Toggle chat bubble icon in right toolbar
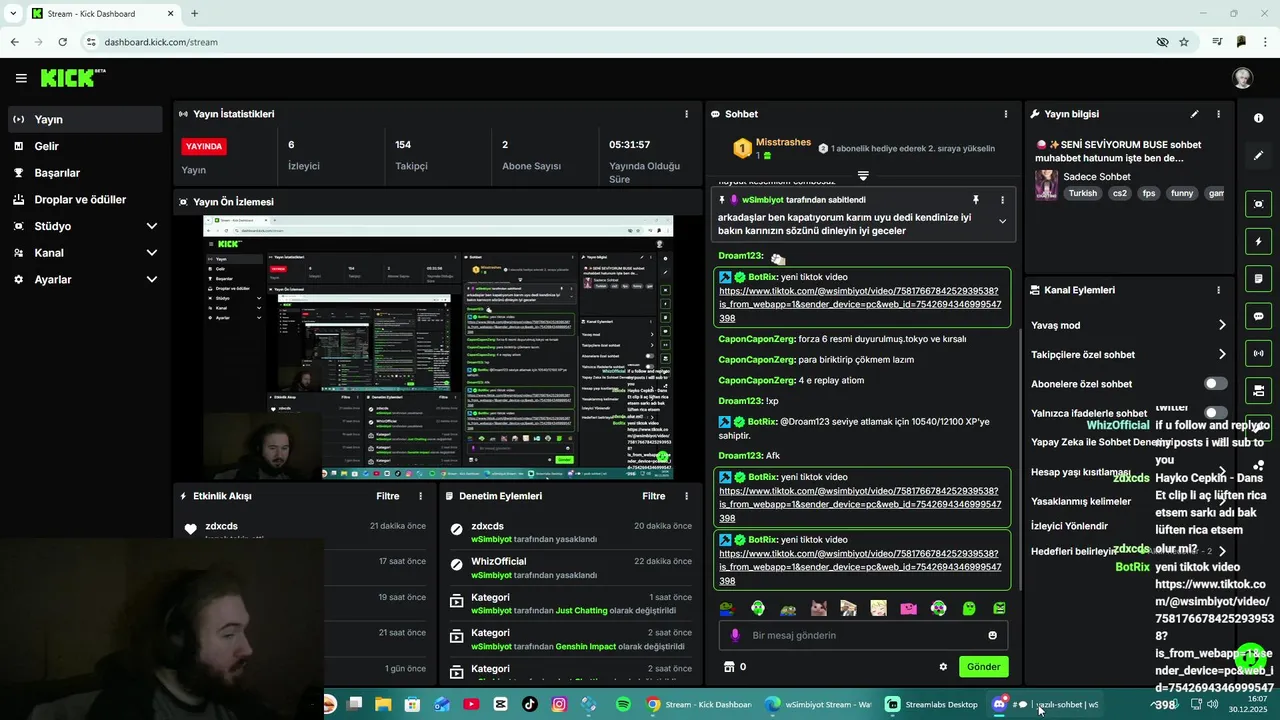 tap(1258, 316)
